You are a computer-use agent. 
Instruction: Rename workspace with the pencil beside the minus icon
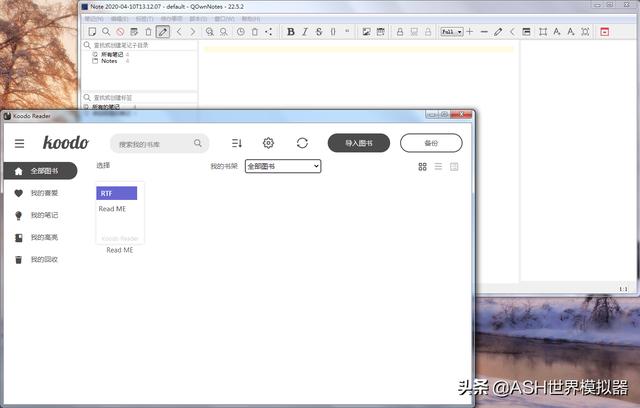[x=498, y=31]
